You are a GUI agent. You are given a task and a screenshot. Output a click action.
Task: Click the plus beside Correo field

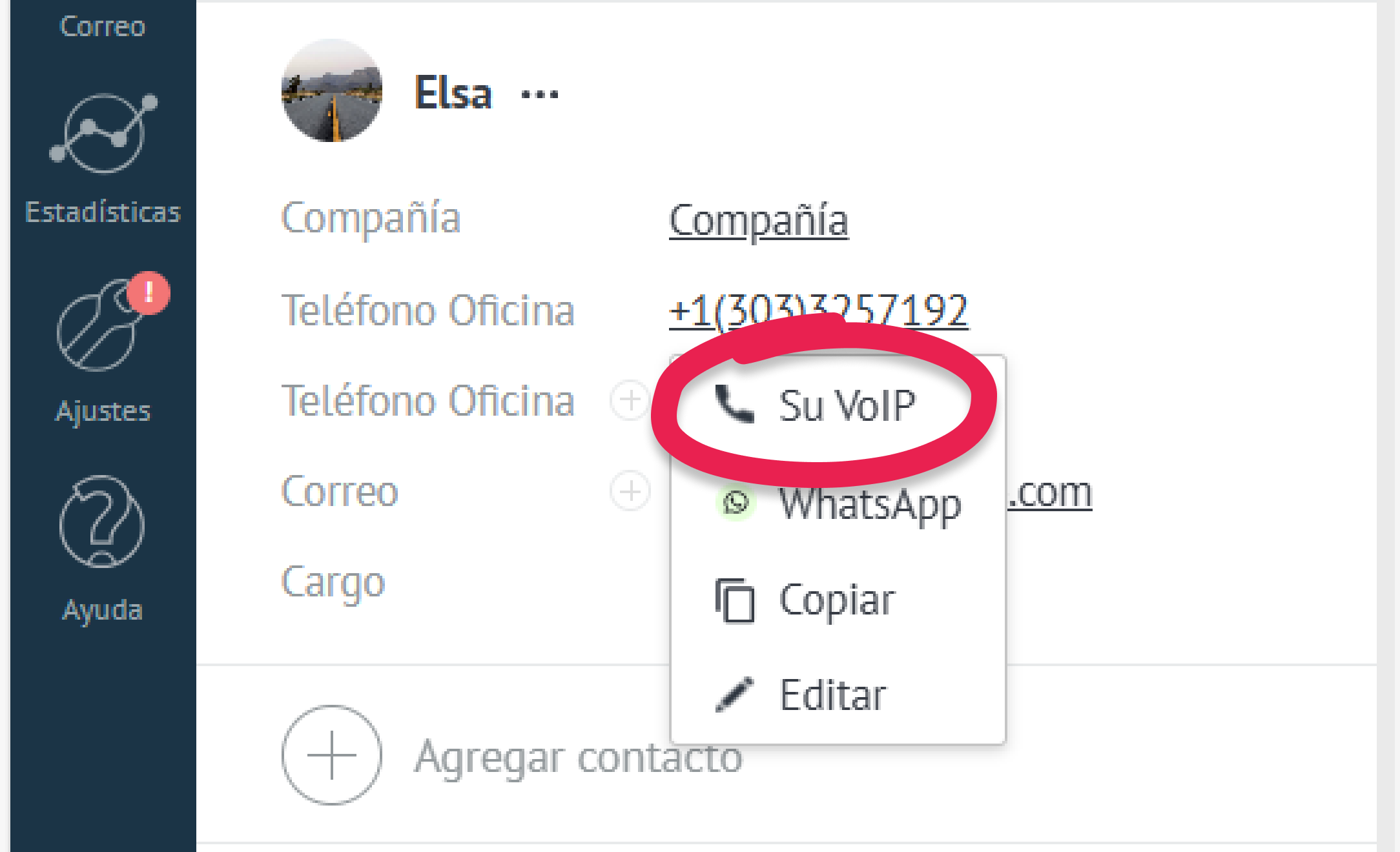pyautogui.click(x=630, y=491)
